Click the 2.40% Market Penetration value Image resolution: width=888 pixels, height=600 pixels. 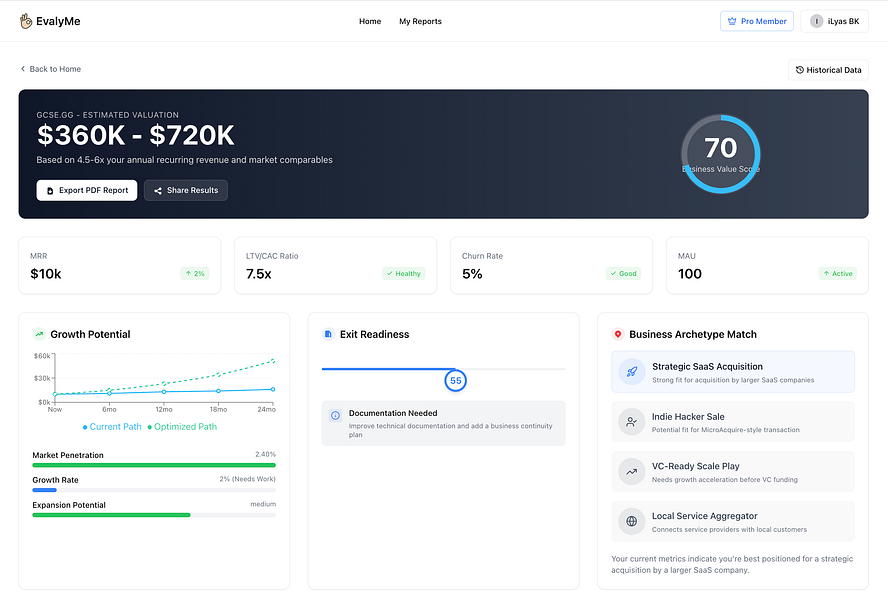265,454
